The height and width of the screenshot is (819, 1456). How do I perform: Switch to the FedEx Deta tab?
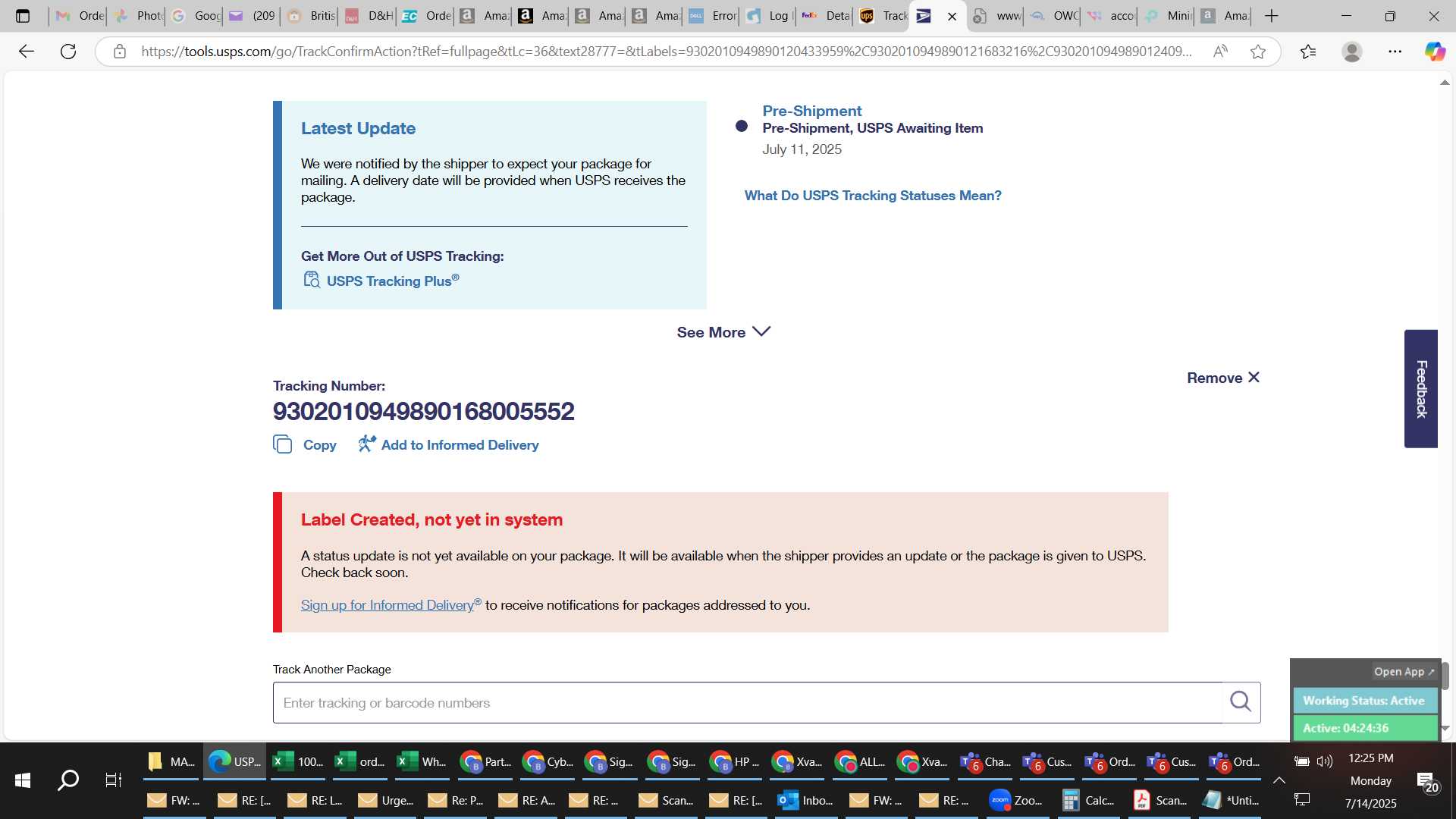(826, 16)
